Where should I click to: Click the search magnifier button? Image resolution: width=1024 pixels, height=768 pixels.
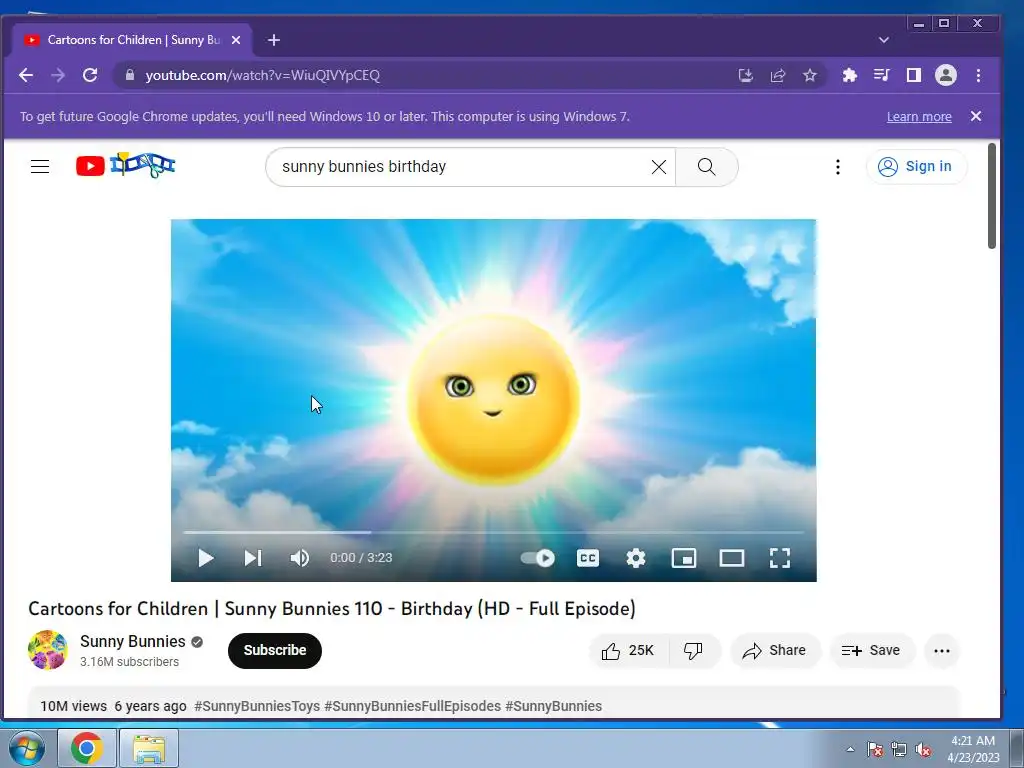click(707, 167)
